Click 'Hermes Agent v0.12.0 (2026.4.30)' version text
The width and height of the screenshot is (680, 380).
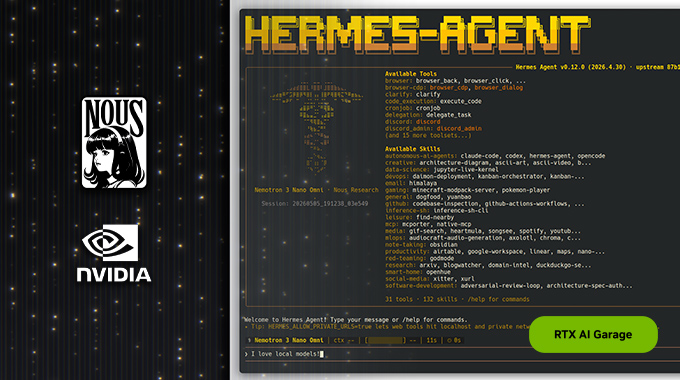[571, 67]
